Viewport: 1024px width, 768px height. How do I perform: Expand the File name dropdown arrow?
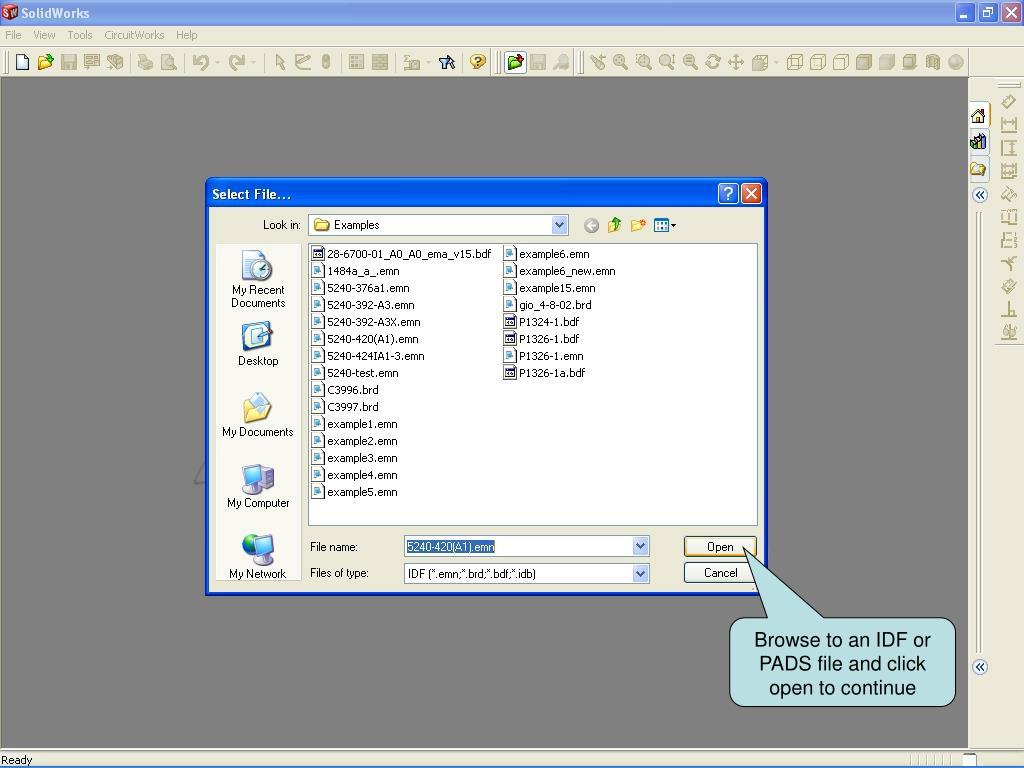pos(641,546)
